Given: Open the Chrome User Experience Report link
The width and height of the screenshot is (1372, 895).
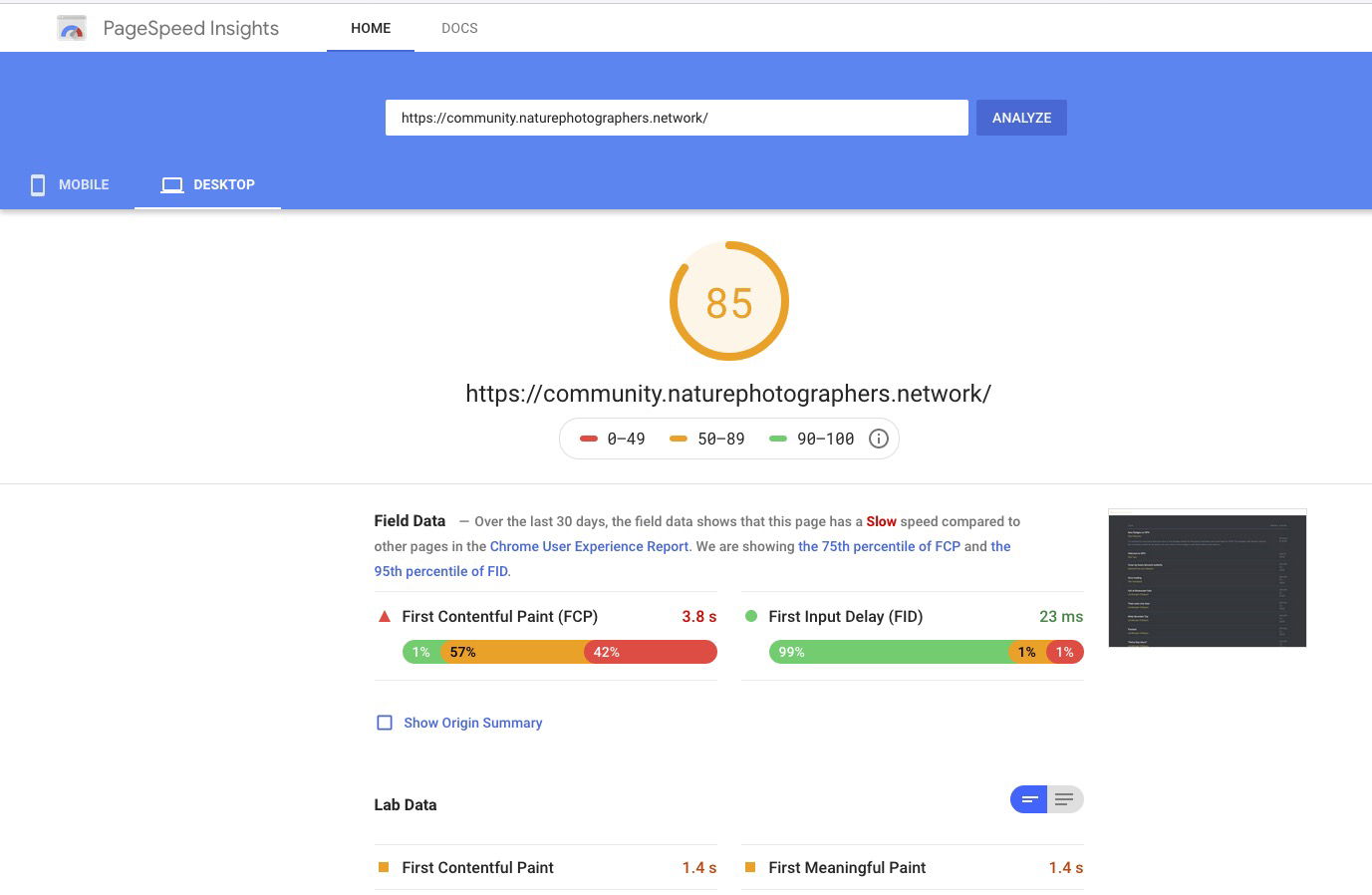Looking at the screenshot, I should point(589,546).
